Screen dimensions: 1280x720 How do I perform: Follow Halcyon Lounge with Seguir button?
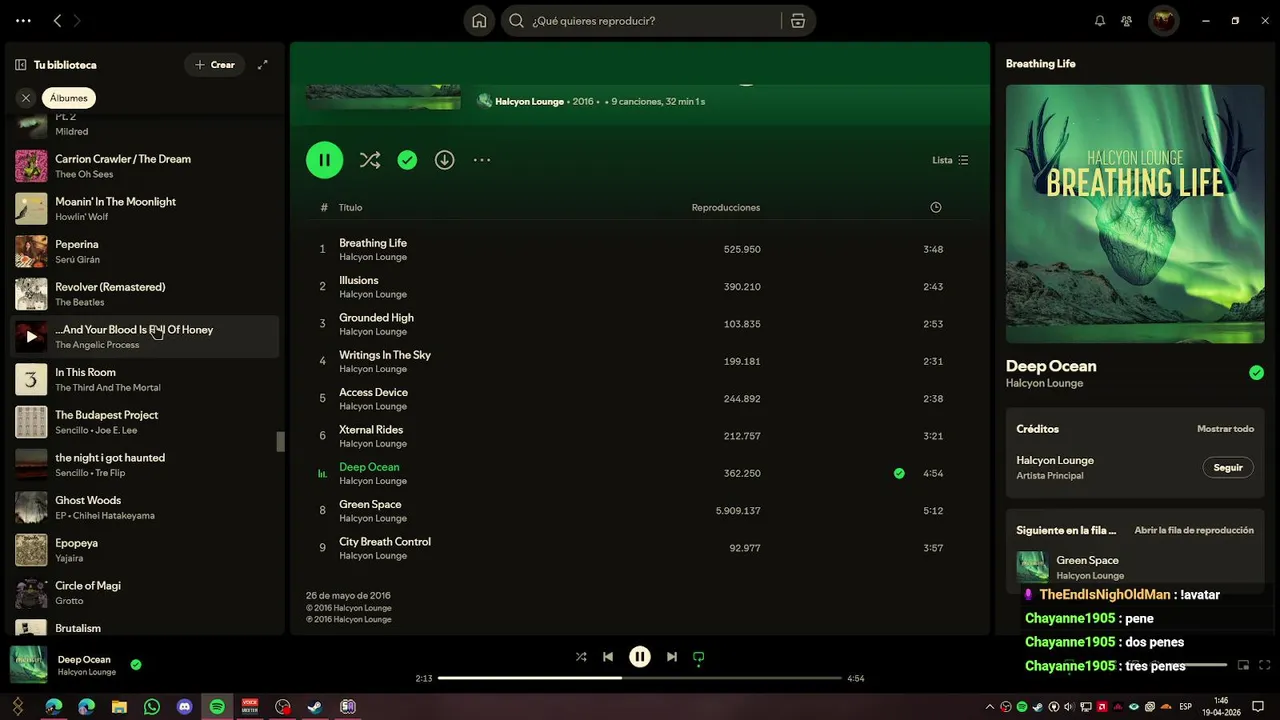tap(1228, 467)
